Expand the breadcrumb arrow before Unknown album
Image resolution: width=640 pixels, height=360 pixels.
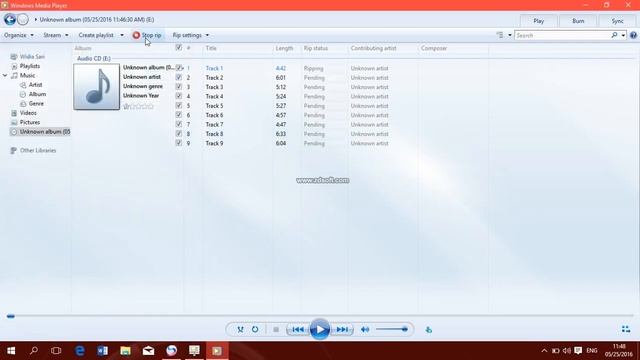click(x=36, y=20)
